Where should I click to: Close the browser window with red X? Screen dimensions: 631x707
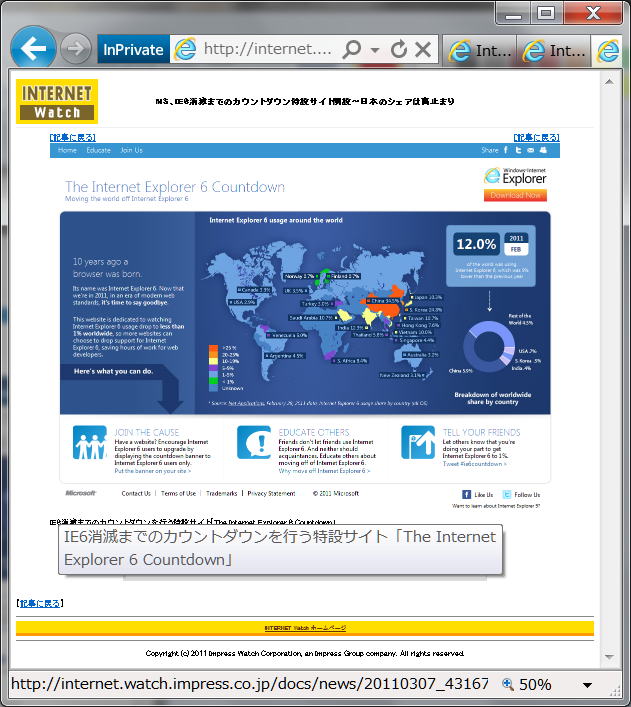point(593,14)
